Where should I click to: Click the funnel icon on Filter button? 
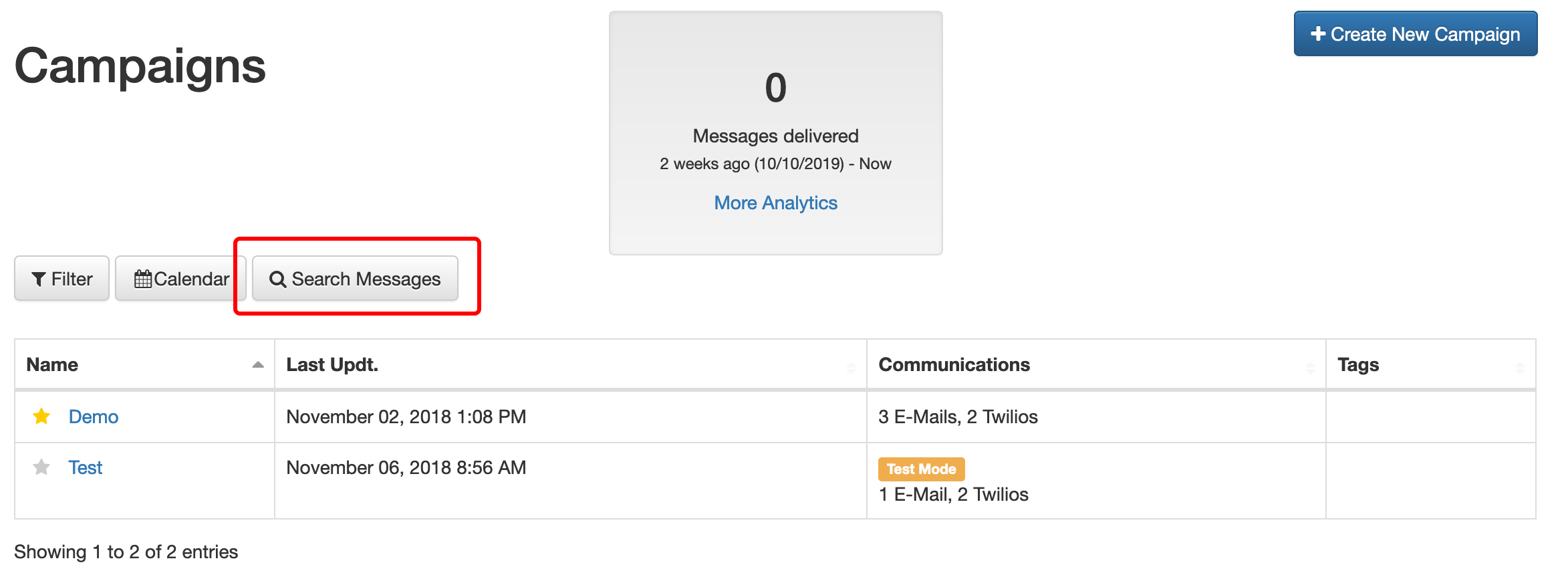pyautogui.click(x=39, y=279)
